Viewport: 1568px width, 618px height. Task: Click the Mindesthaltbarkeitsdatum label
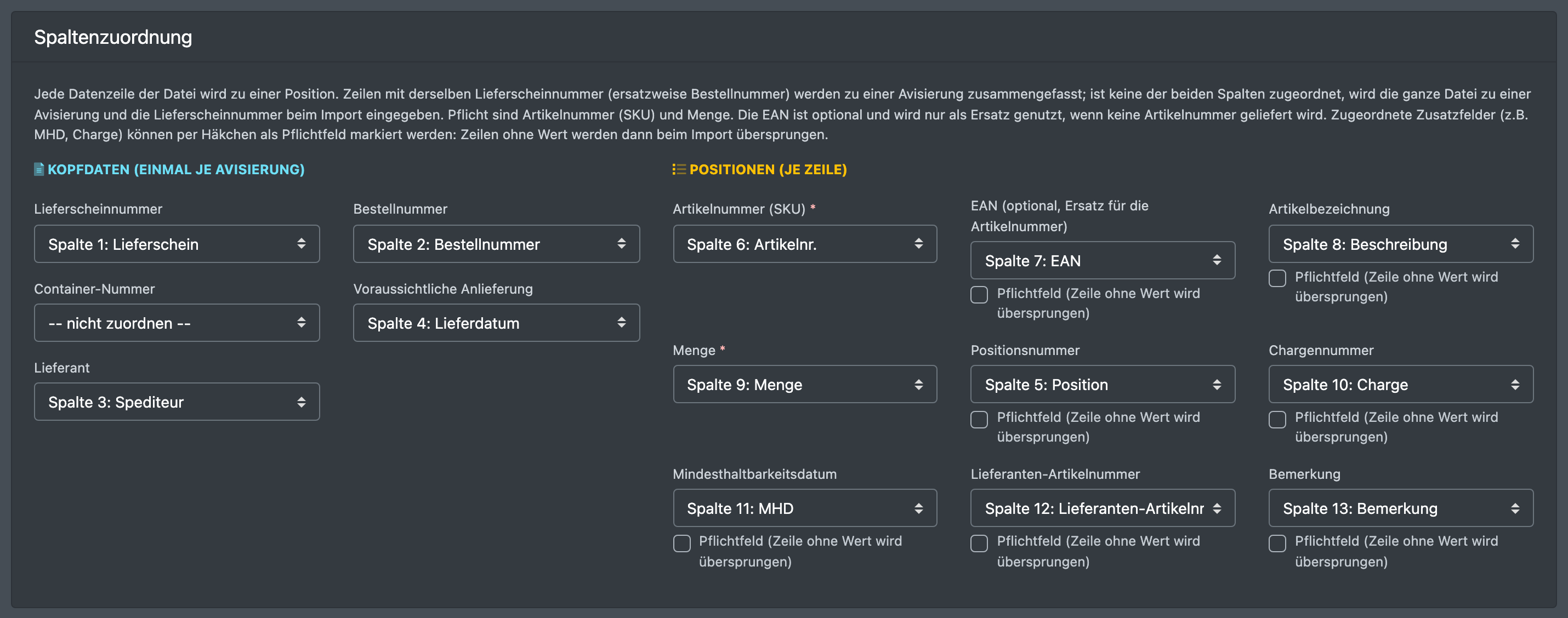[755, 474]
